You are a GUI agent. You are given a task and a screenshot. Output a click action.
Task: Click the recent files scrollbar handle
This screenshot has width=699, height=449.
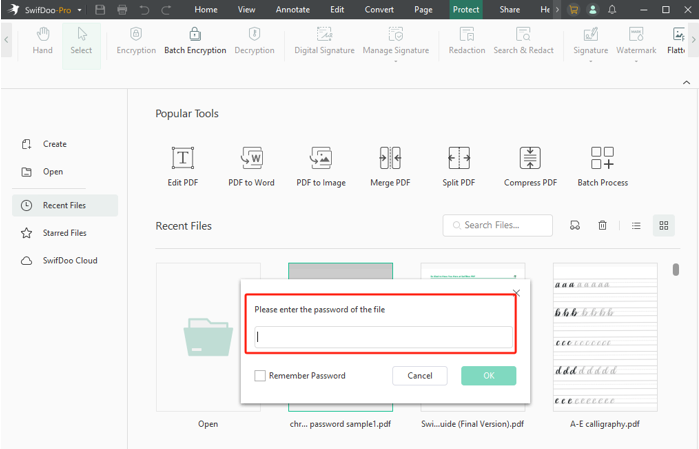tap(676, 269)
